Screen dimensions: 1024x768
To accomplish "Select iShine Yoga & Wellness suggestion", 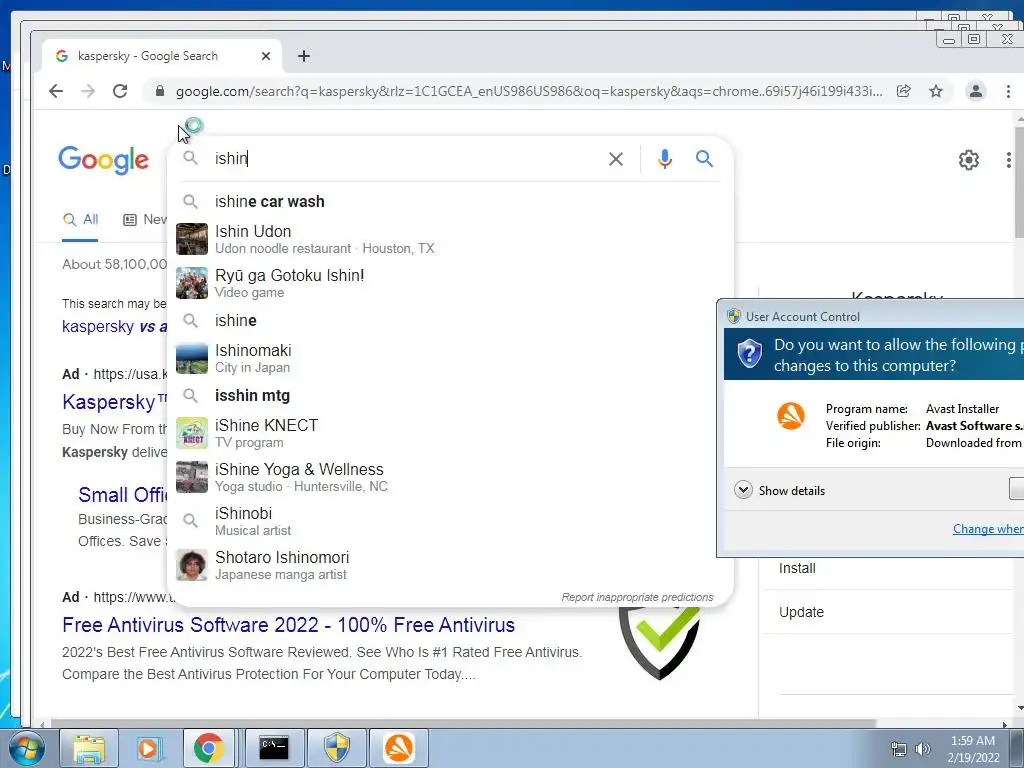I will pyautogui.click(x=451, y=477).
